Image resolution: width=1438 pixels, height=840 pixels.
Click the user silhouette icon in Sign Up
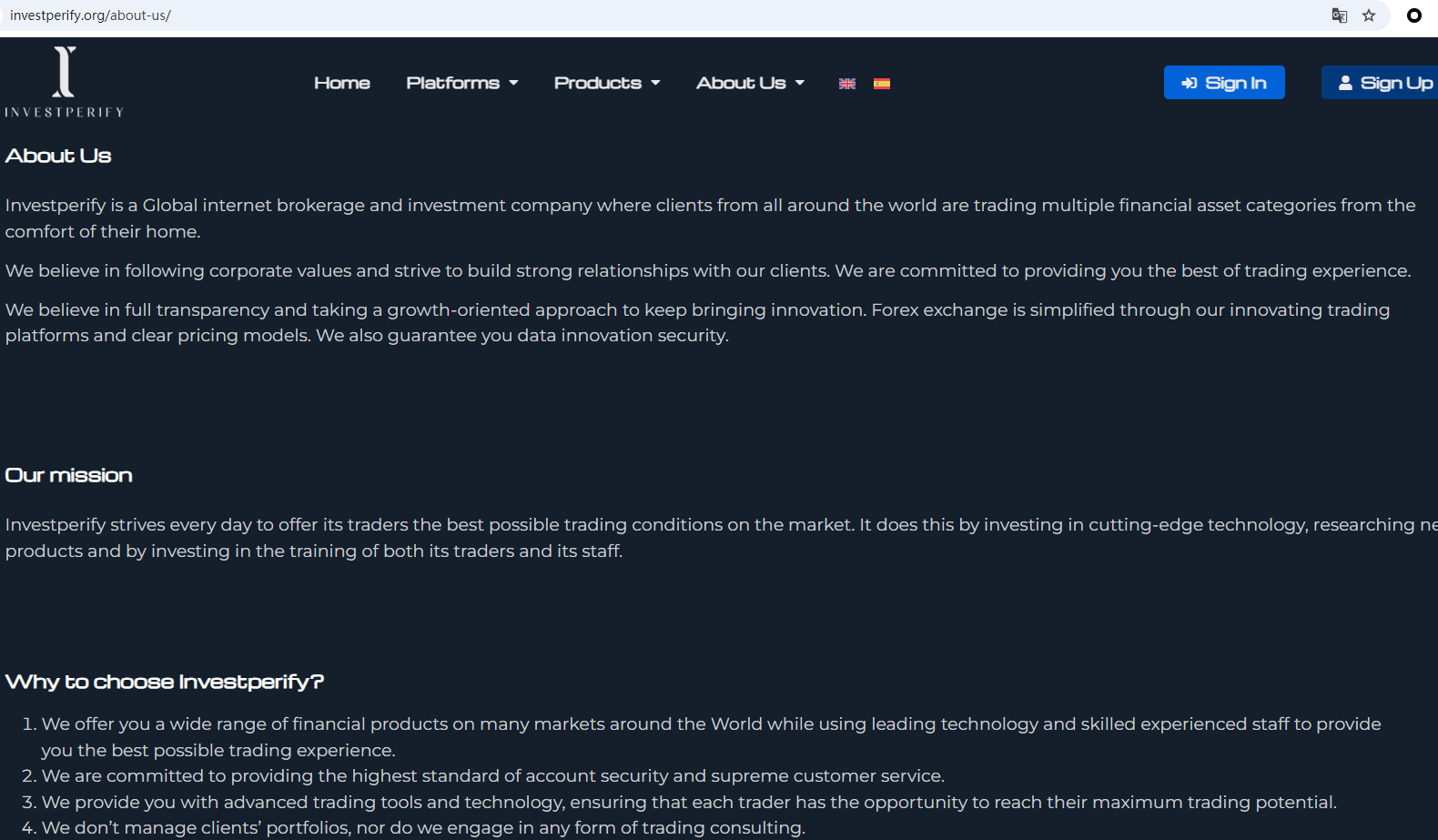click(x=1345, y=83)
